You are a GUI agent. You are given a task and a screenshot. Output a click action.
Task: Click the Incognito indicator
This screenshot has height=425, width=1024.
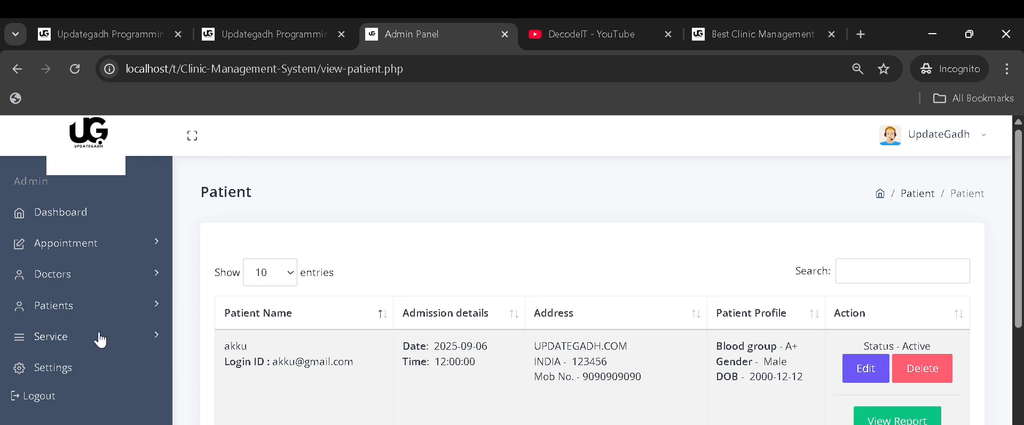(x=950, y=69)
